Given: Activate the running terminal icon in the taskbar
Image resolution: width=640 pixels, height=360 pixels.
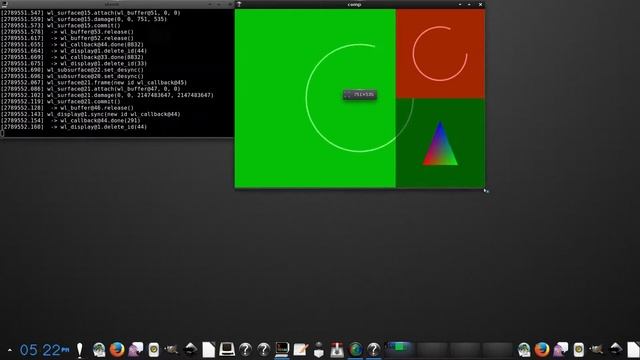Looking at the screenshot, I should [x=282, y=349].
